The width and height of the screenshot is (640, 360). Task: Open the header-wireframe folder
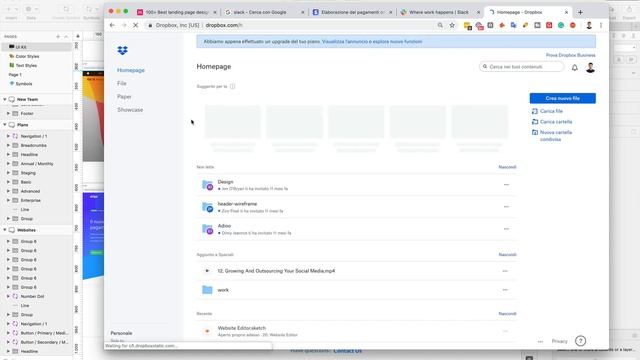[x=237, y=204]
